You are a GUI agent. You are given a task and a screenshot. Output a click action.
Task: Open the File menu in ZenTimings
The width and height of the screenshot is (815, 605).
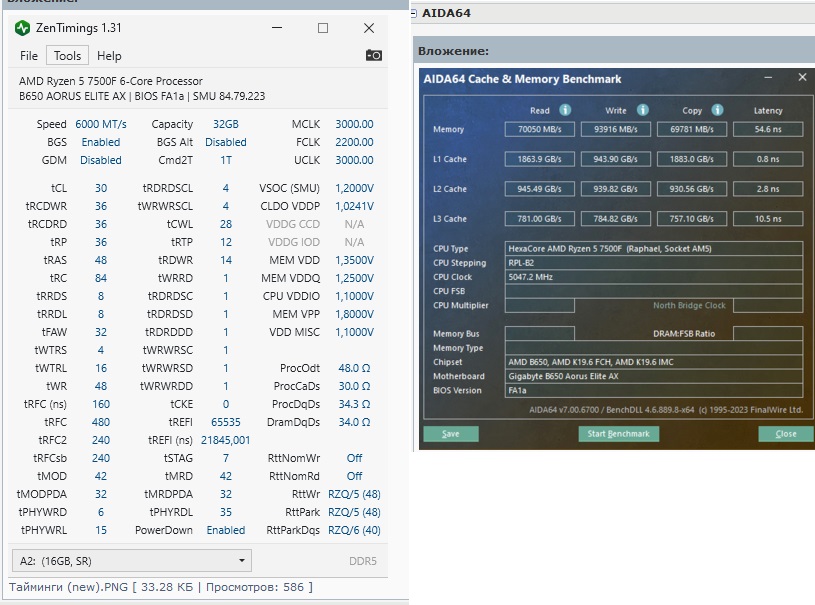point(29,56)
